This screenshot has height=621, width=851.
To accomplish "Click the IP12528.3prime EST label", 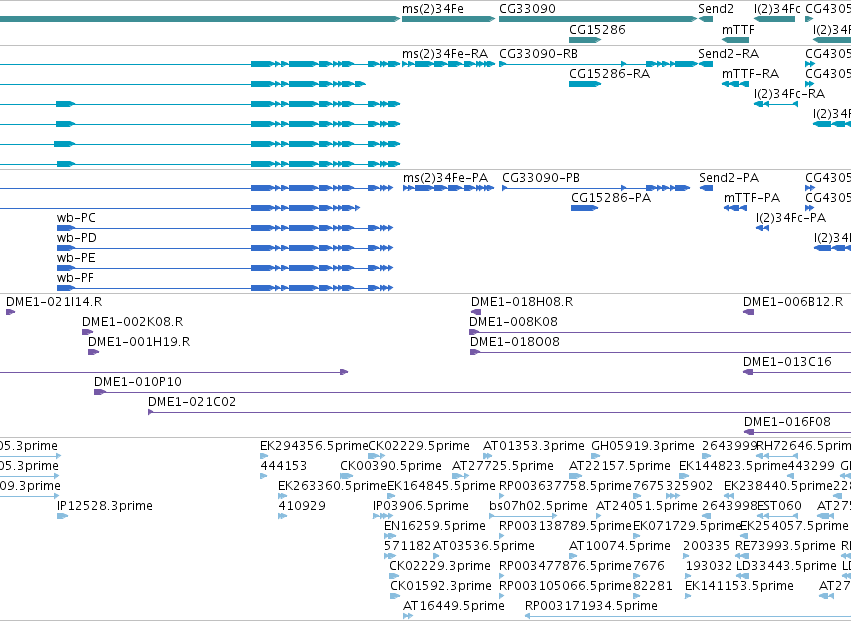I will point(105,506).
